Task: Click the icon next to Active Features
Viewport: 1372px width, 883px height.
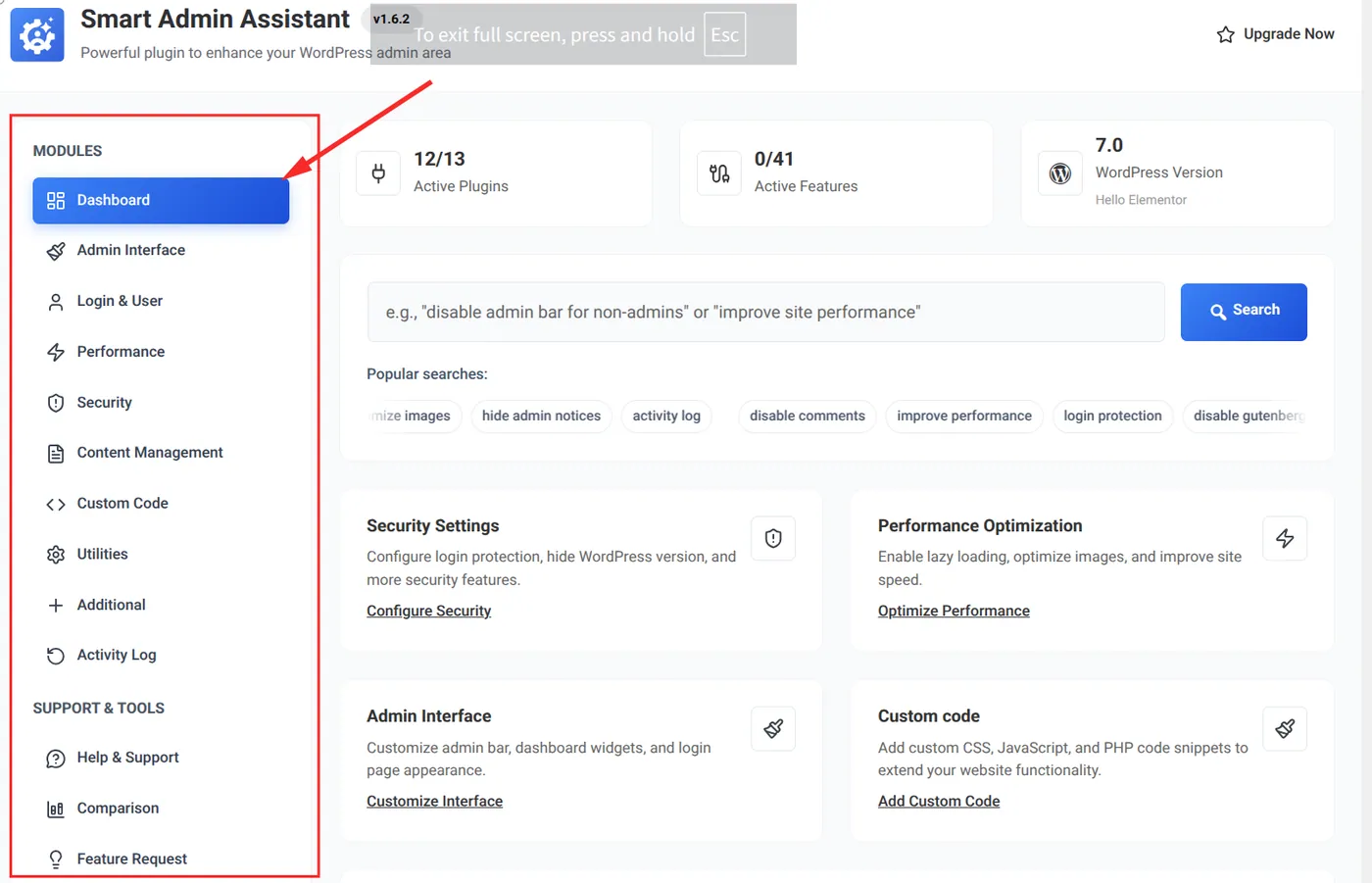Action: tap(719, 173)
